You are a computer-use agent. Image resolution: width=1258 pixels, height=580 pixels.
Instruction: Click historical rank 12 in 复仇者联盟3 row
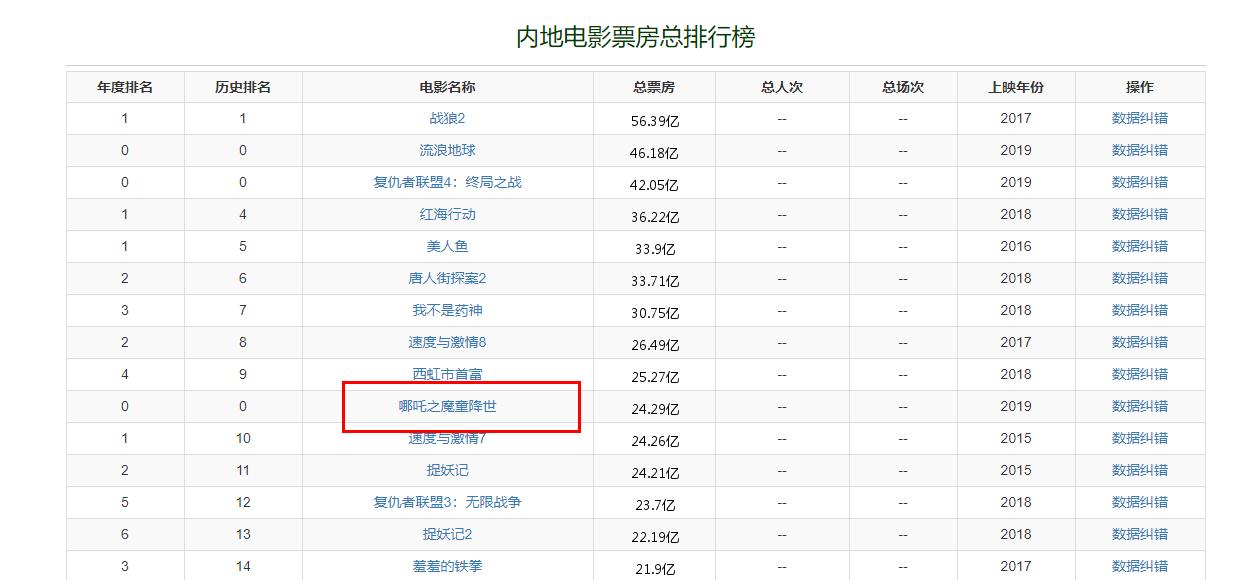243,502
